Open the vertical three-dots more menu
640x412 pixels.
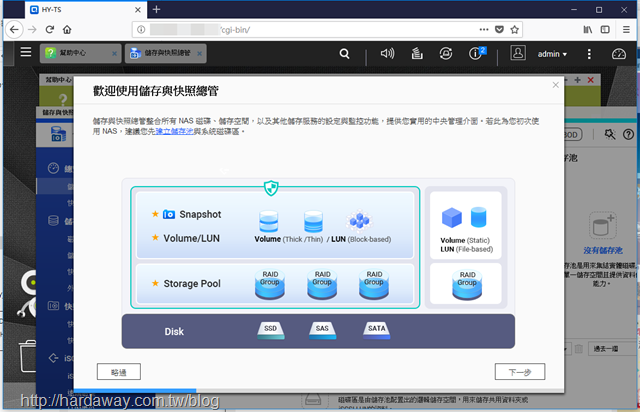(589, 54)
